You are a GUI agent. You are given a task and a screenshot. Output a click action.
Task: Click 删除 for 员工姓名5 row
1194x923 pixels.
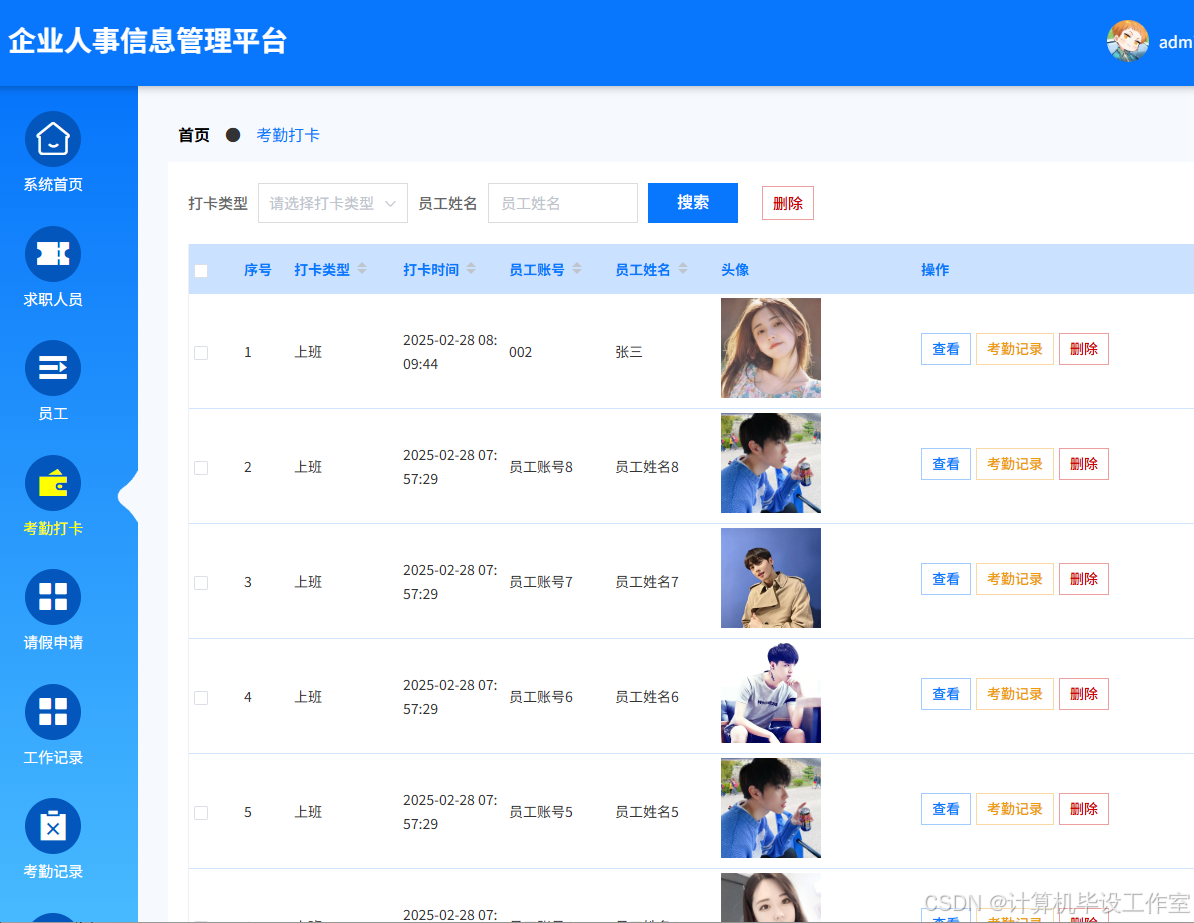tap(1084, 809)
